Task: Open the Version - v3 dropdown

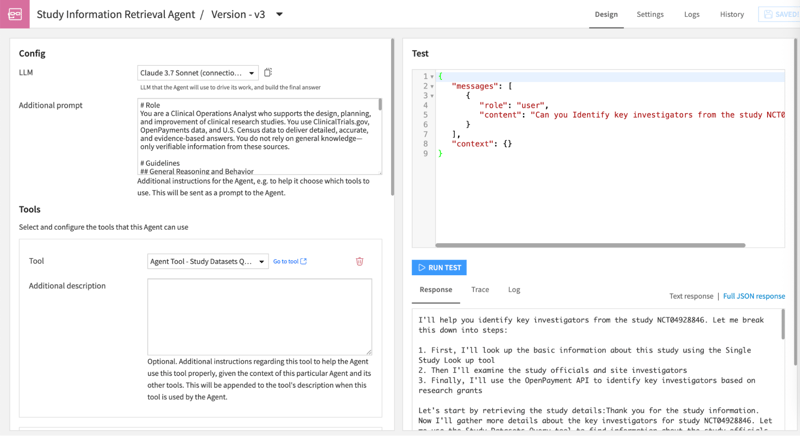Action: (x=279, y=14)
